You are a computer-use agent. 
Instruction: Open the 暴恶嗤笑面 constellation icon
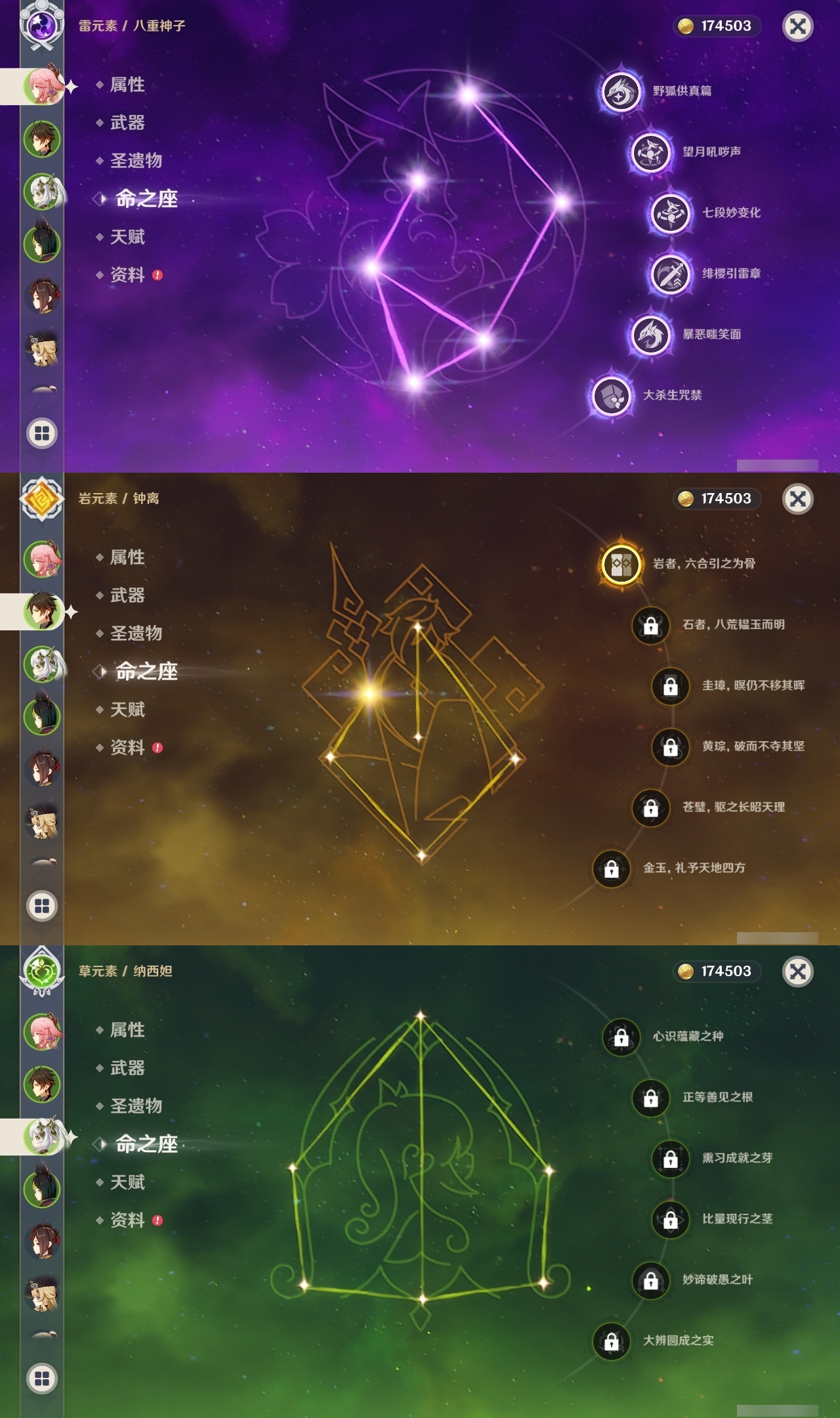click(x=650, y=335)
